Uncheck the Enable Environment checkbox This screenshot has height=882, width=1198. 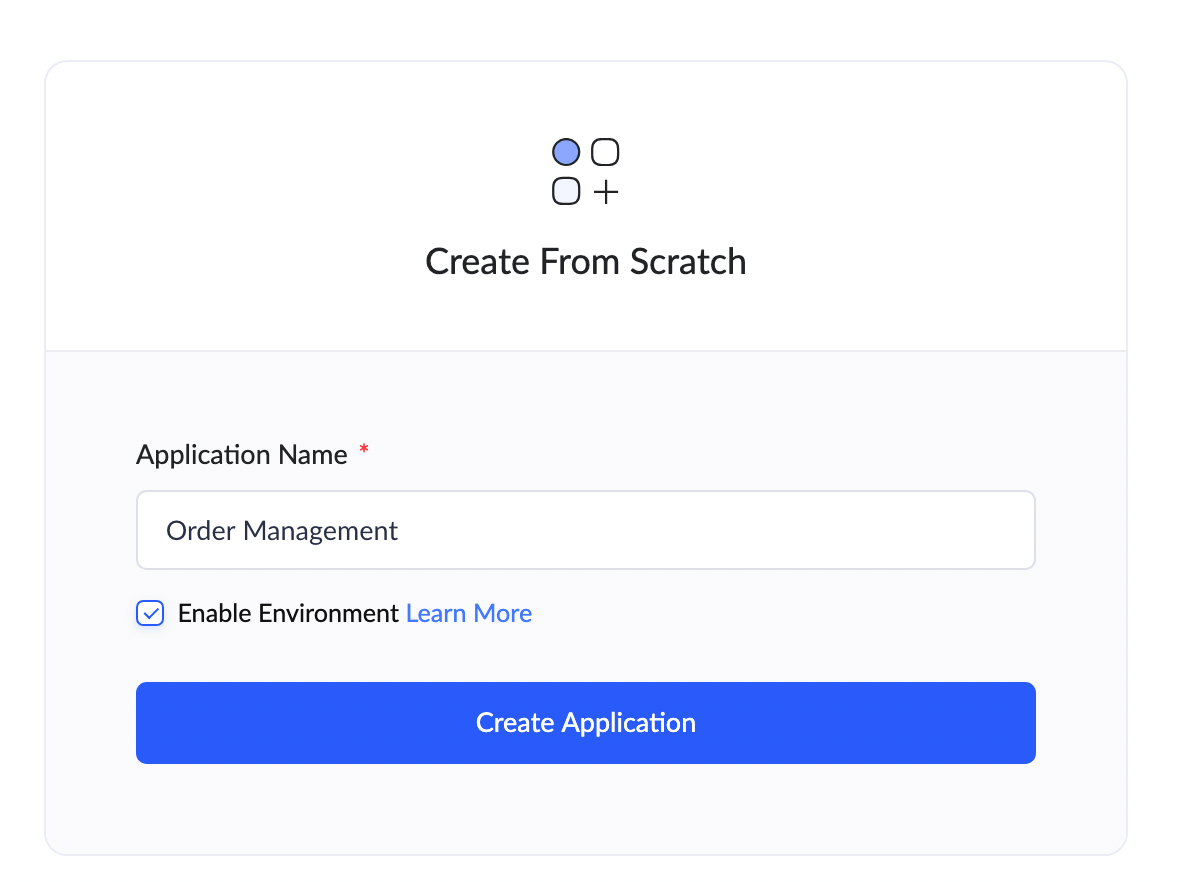(x=150, y=613)
